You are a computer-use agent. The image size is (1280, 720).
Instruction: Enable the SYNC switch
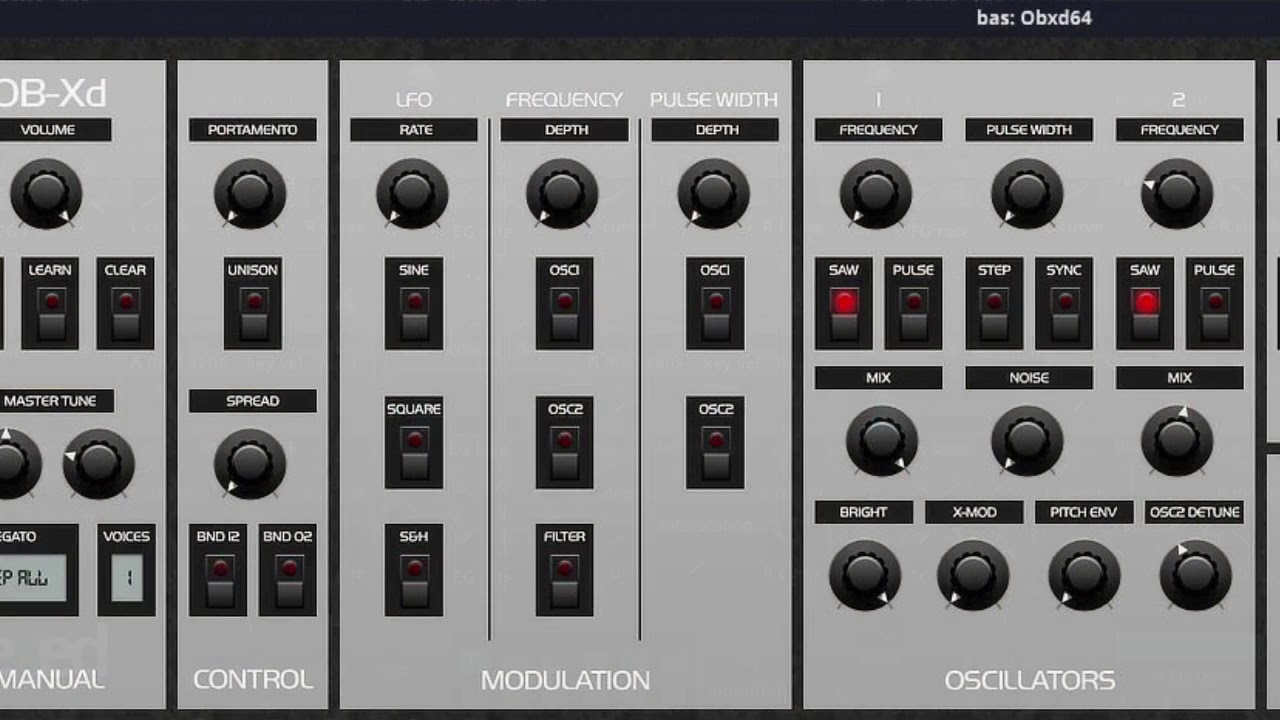pos(1064,314)
